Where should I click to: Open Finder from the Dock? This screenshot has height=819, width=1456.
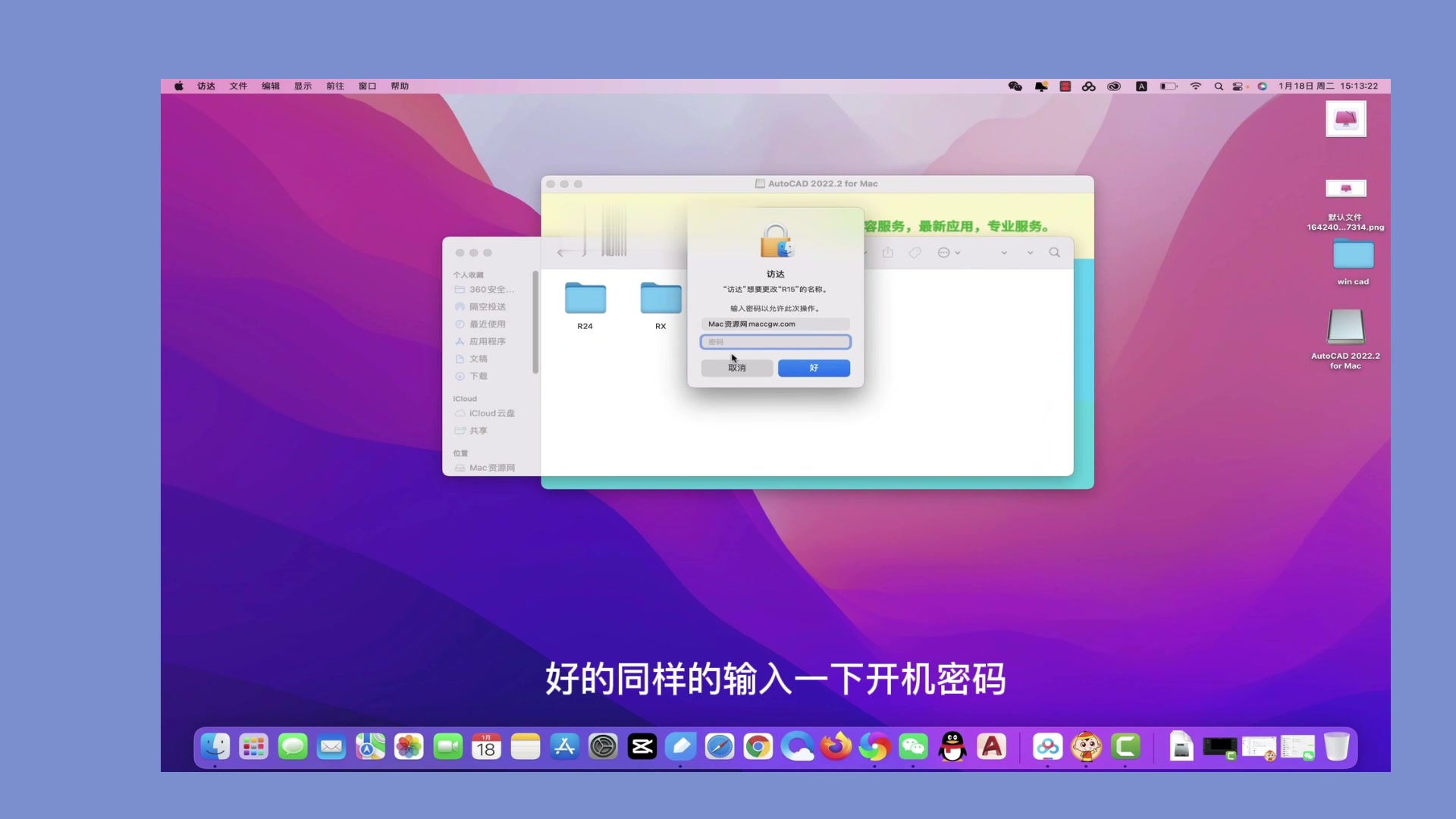pos(215,747)
